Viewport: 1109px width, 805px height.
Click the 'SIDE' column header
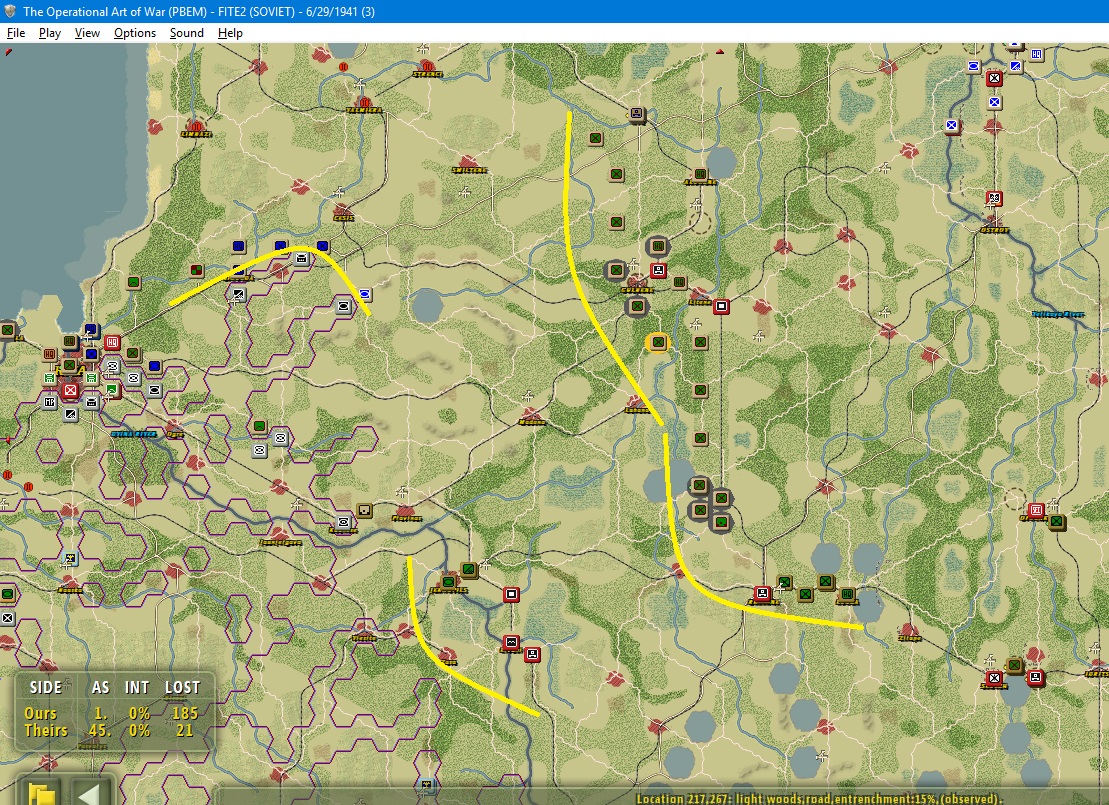coord(45,688)
